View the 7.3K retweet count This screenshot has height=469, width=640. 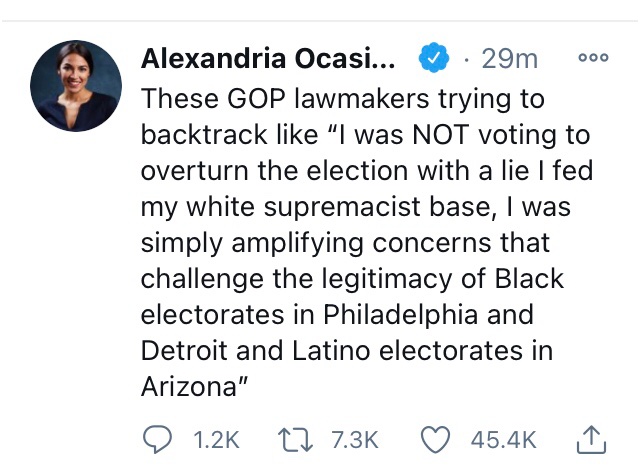(355, 440)
